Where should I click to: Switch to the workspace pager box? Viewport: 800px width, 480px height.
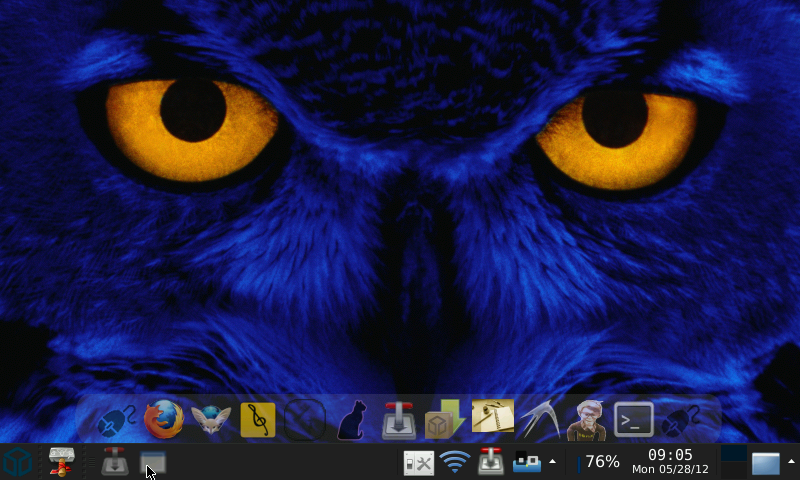click(734, 455)
